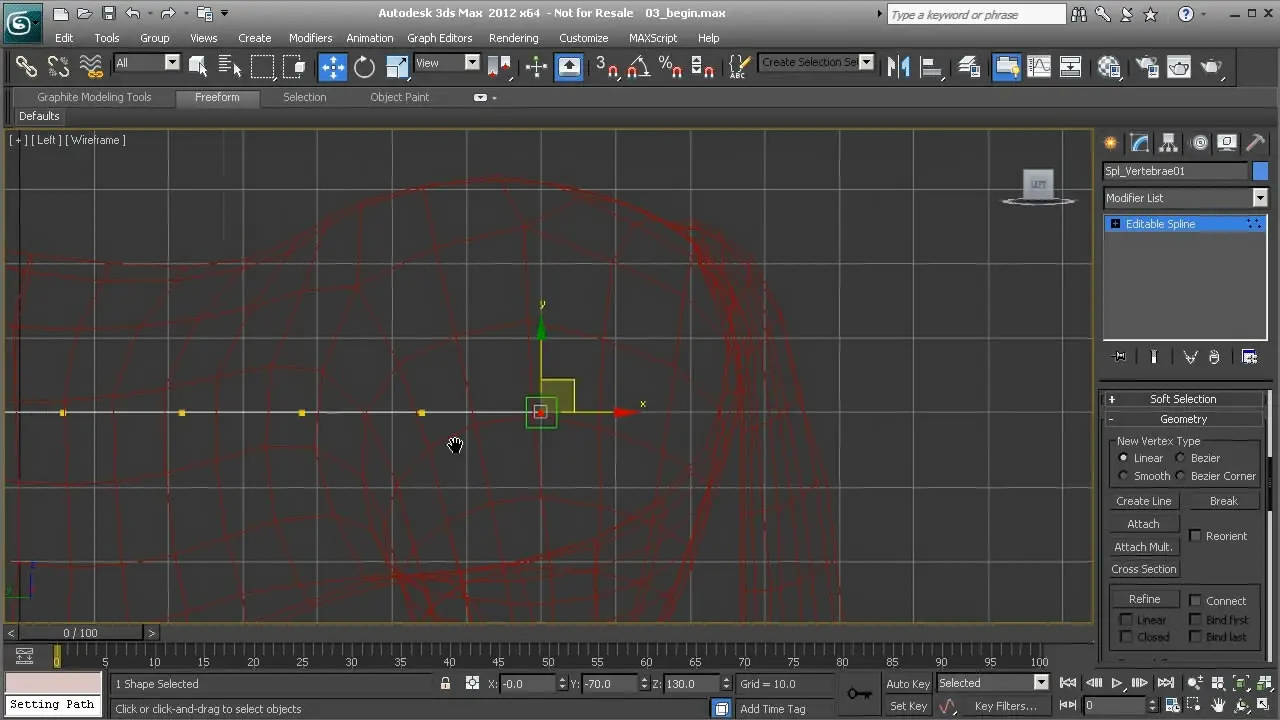Open the Graph Editors menu

click(439, 38)
